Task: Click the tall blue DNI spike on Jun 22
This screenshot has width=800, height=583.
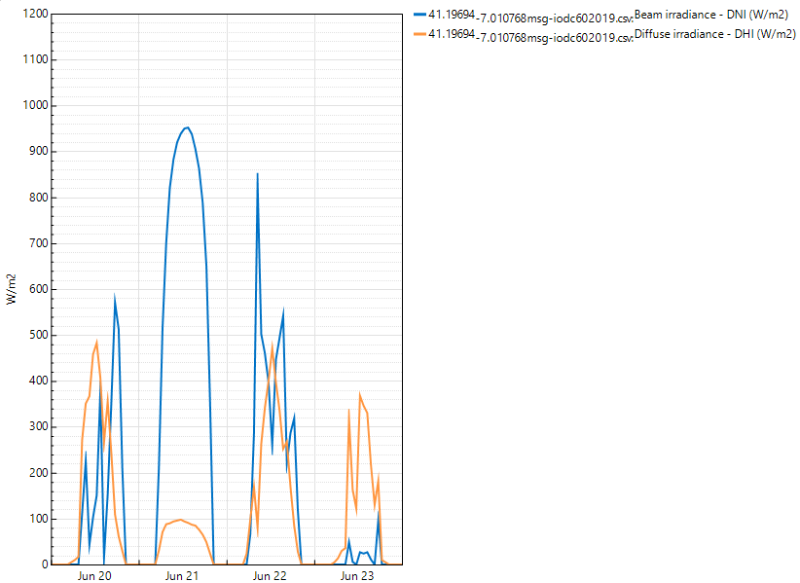Action: [x=258, y=174]
